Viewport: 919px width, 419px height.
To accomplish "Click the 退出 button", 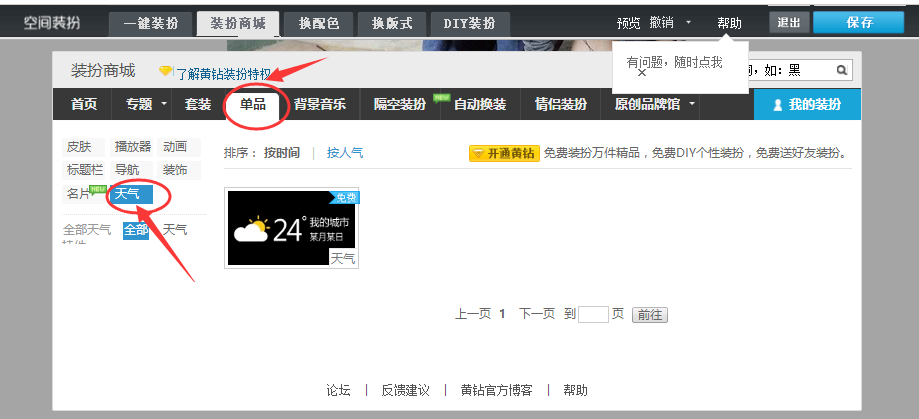I will pyautogui.click(x=789, y=23).
